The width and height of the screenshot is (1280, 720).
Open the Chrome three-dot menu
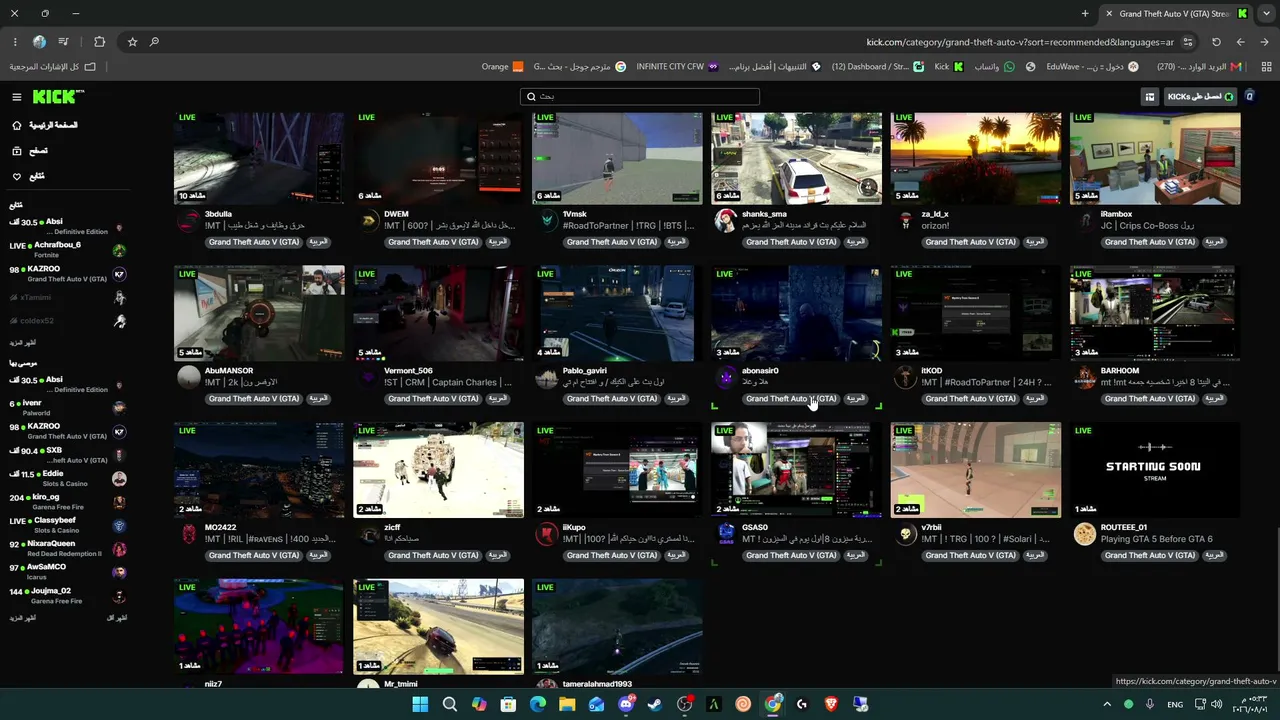pos(15,42)
